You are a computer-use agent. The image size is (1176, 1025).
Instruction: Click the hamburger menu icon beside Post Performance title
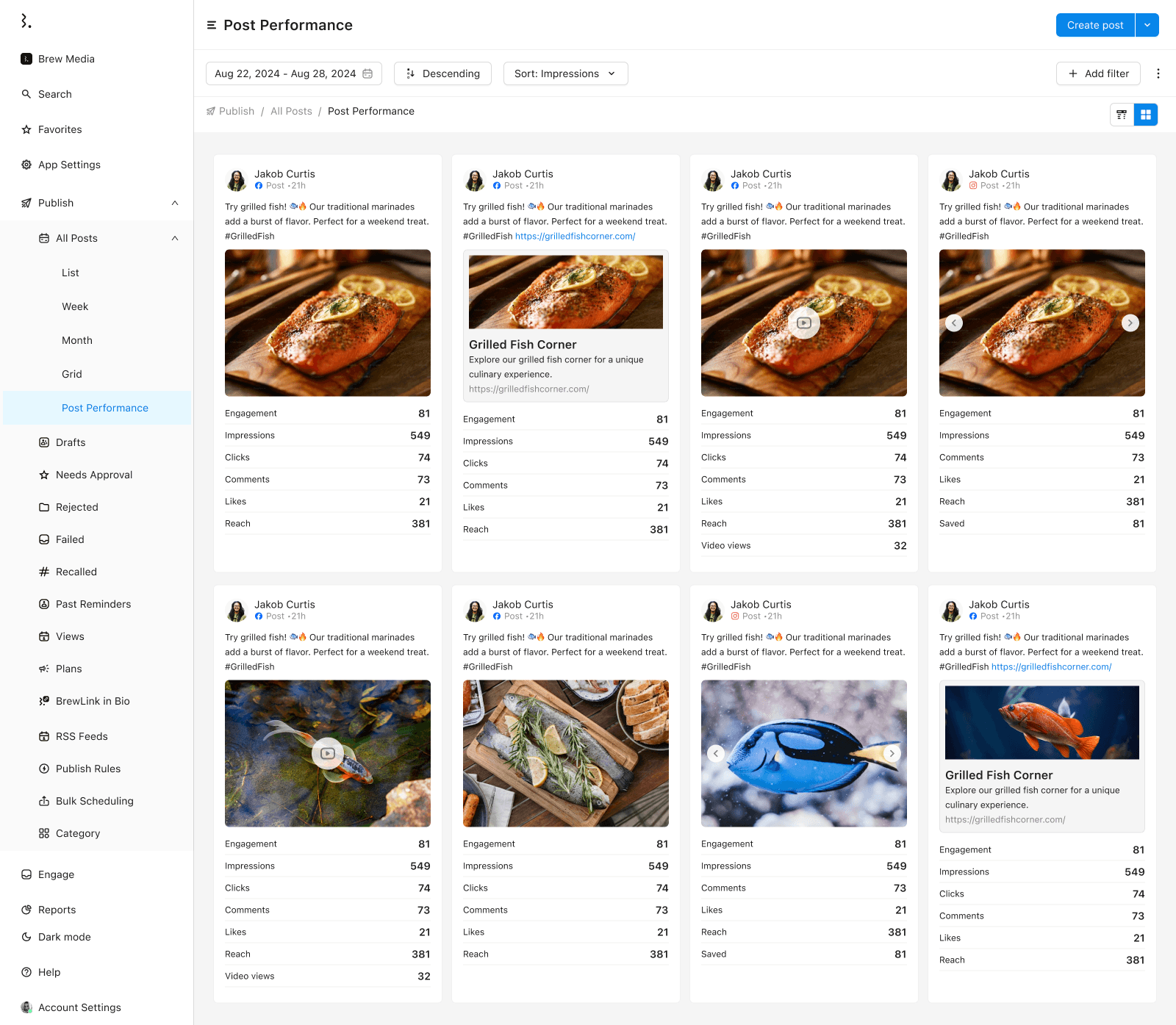pyautogui.click(x=212, y=25)
